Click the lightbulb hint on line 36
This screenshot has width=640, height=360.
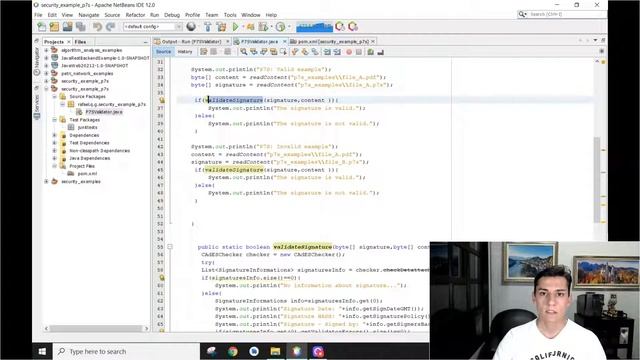click(162, 100)
